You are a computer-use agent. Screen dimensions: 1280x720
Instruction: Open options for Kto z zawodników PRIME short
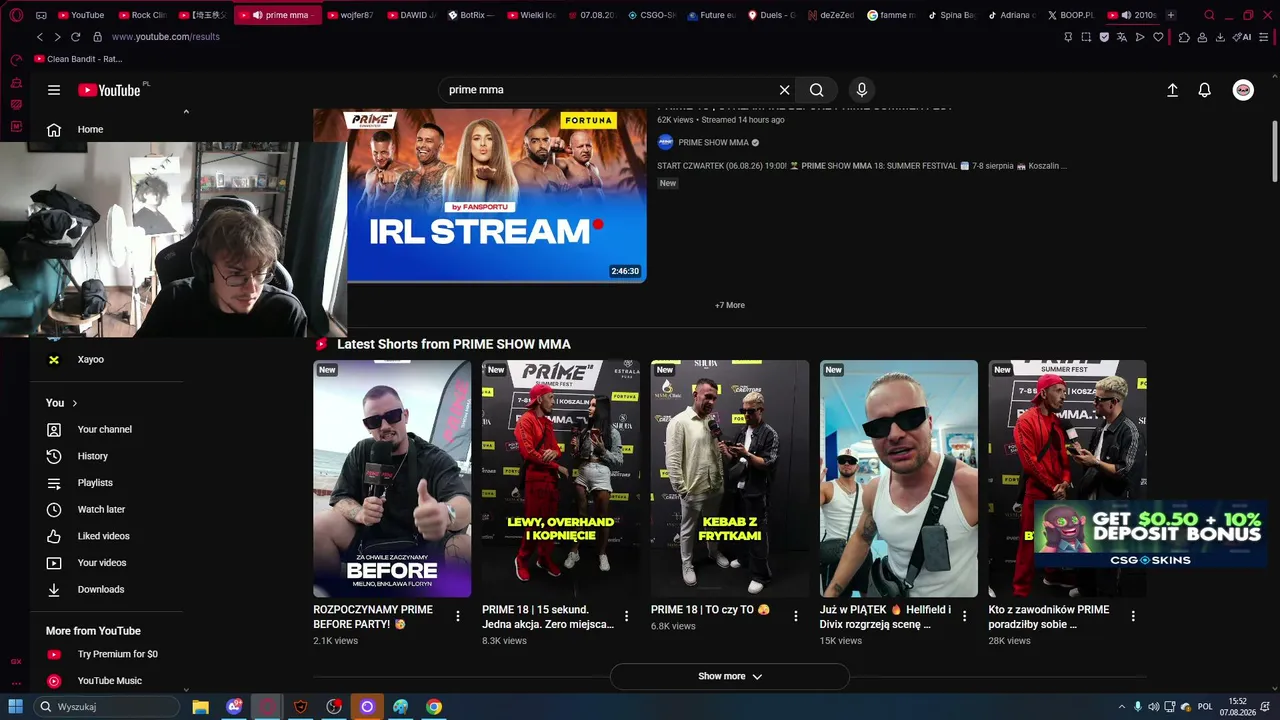[x=1133, y=616]
